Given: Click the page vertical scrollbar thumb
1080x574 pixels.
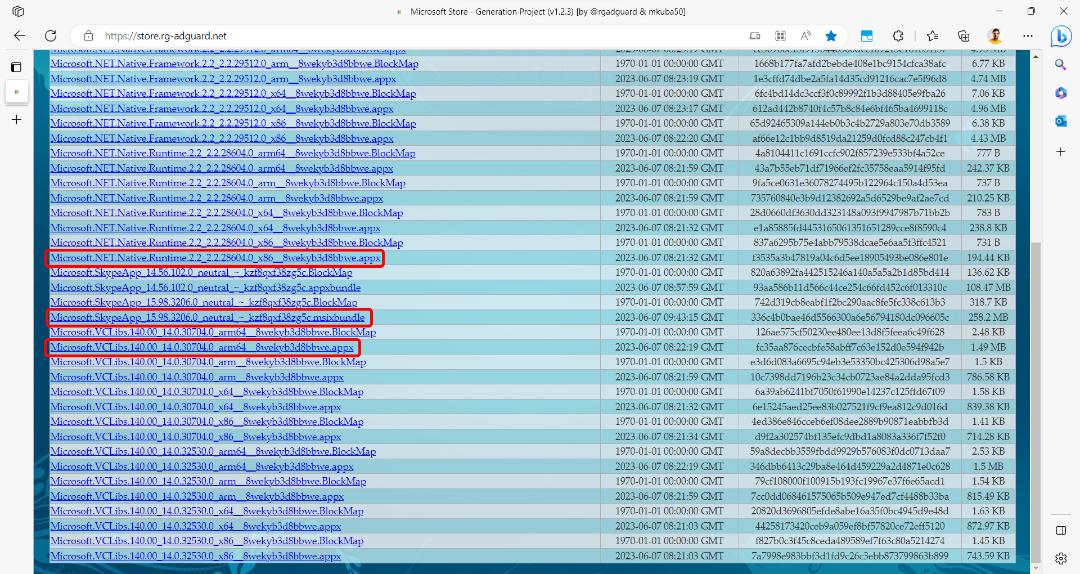Looking at the screenshot, I should click(x=1035, y=400).
